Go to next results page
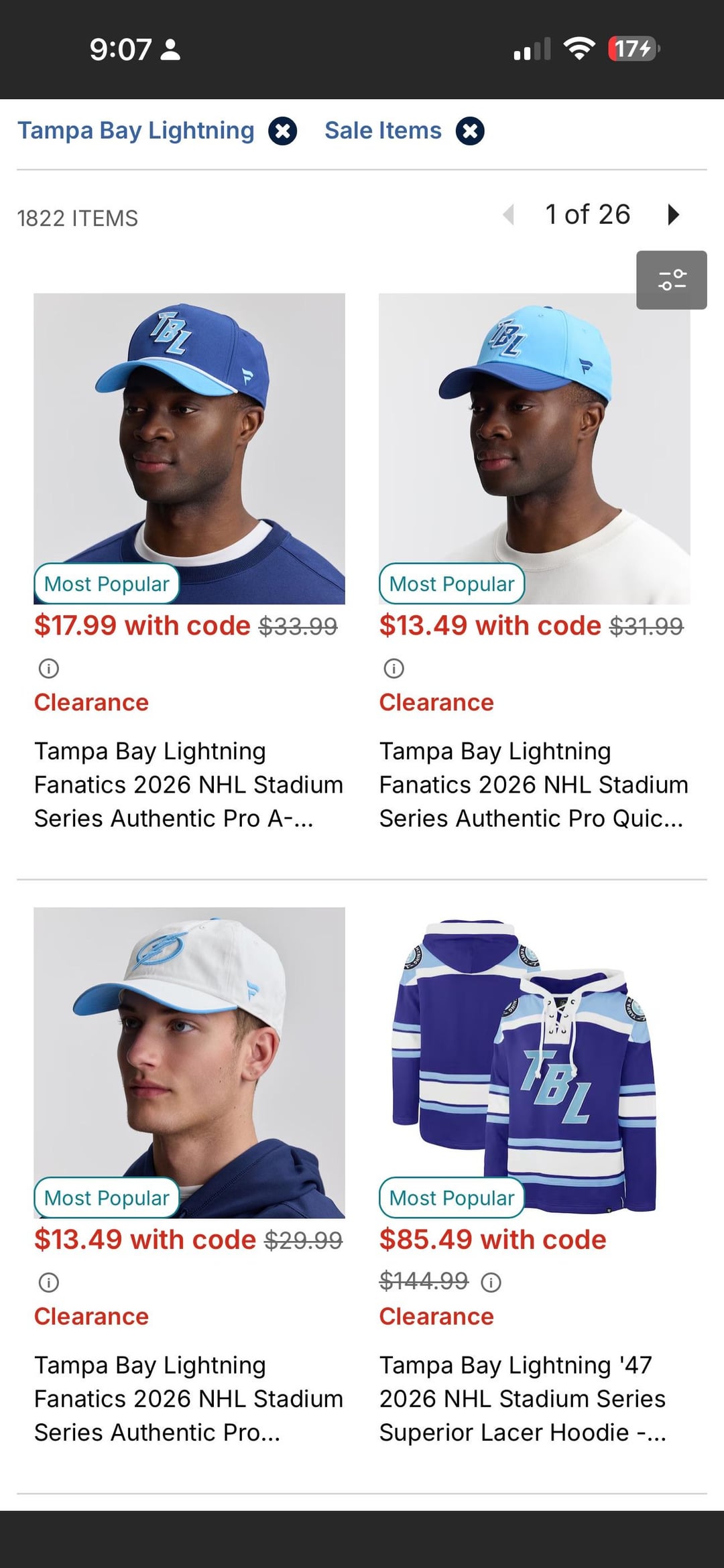This screenshot has width=724, height=1568. [673, 214]
